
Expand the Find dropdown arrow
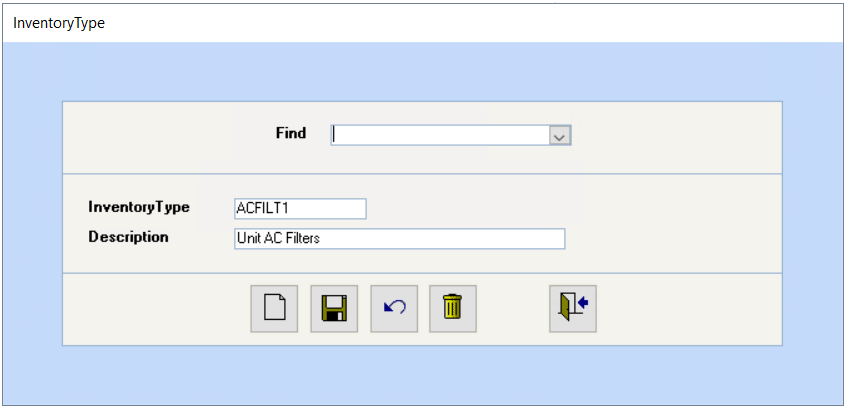(x=560, y=136)
